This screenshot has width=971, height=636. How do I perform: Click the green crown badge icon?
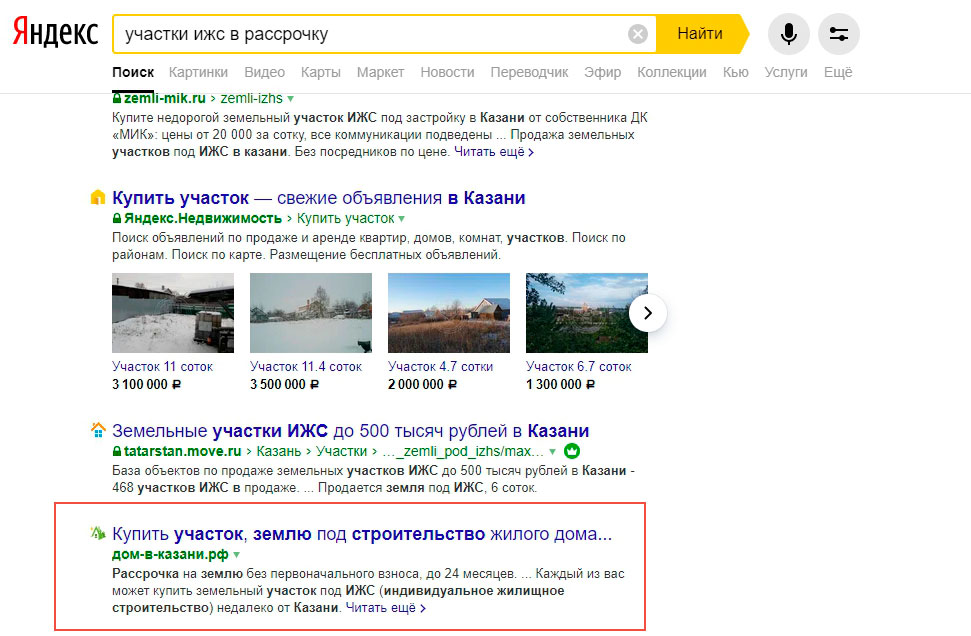572,451
